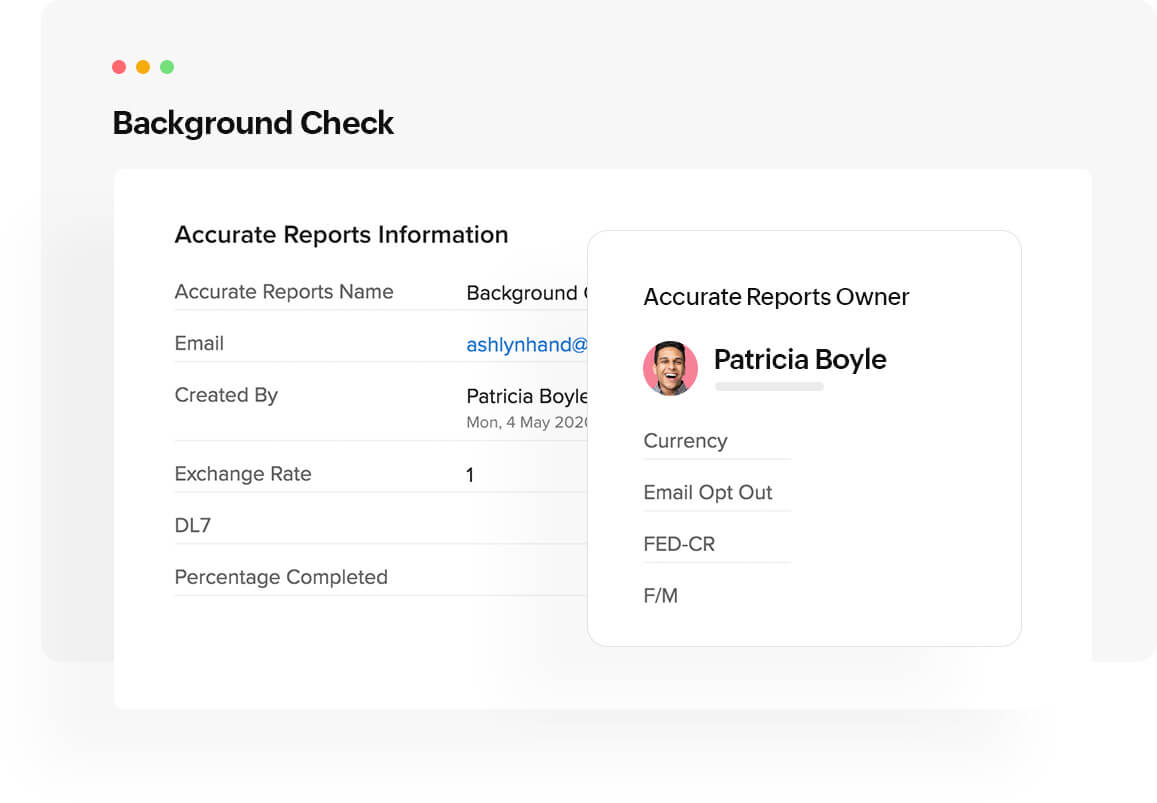This screenshot has height=803, width=1157.
Task: Select the Currency field in owner card
Action: [685, 441]
